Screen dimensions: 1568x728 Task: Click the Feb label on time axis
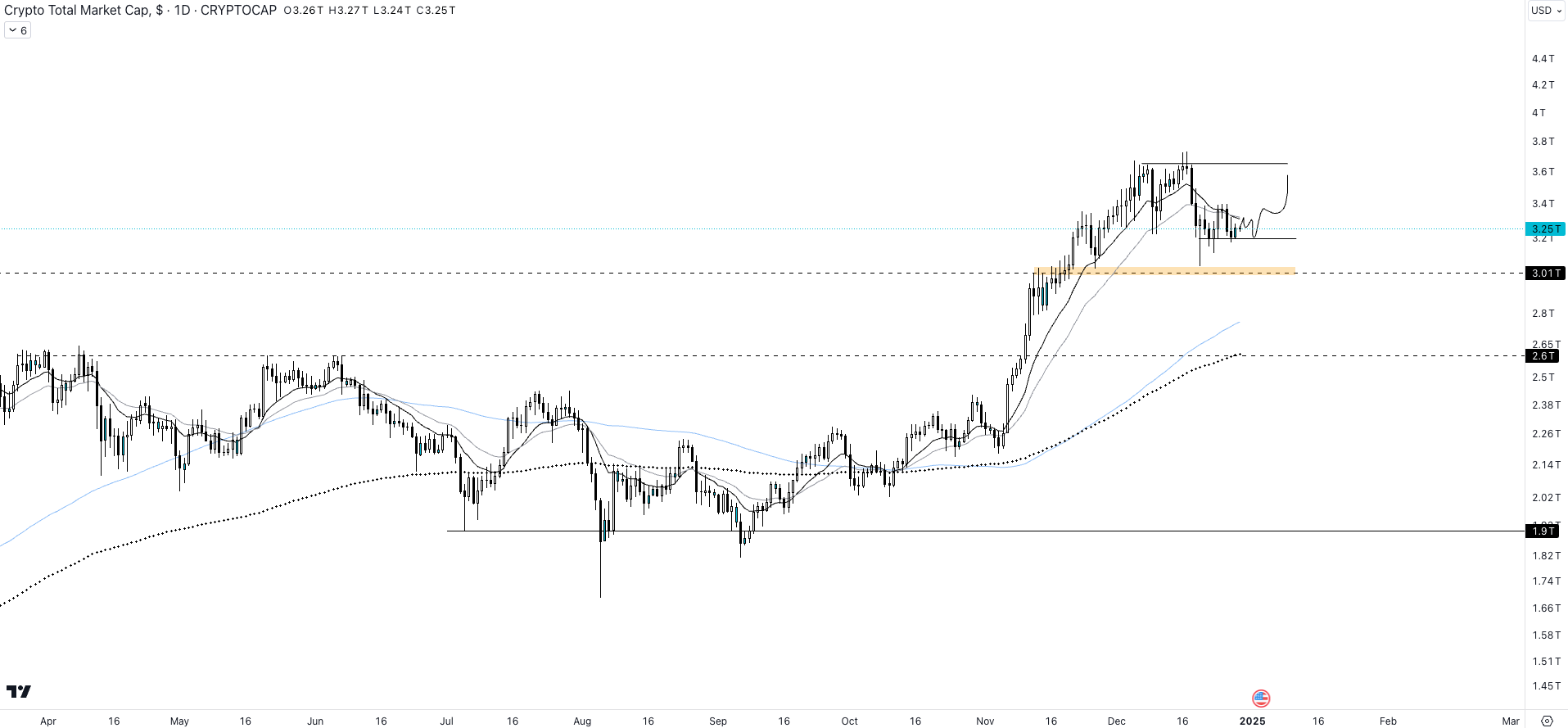(x=1388, y=721)
